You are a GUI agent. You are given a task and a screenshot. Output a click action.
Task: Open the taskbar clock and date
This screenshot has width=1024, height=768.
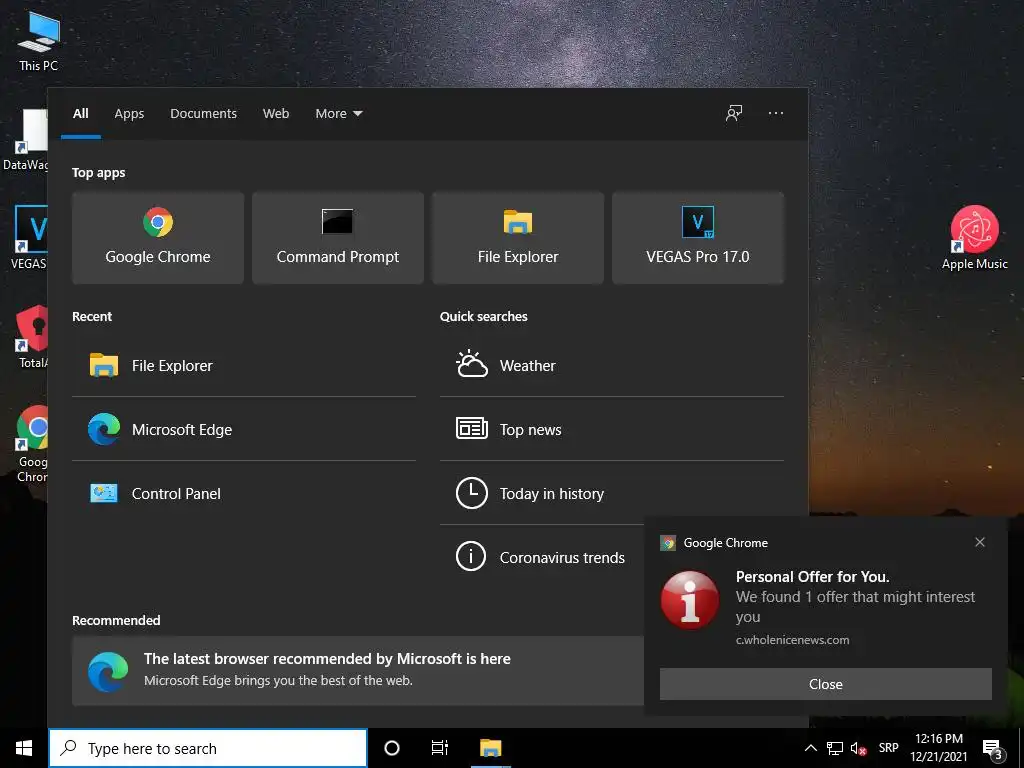click(938, 748)
